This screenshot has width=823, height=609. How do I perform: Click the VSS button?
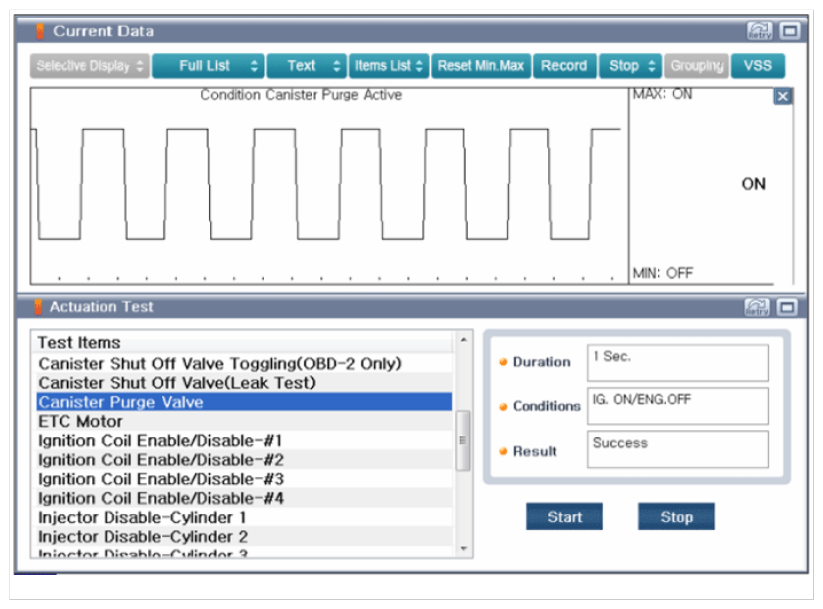coord(758,66)
